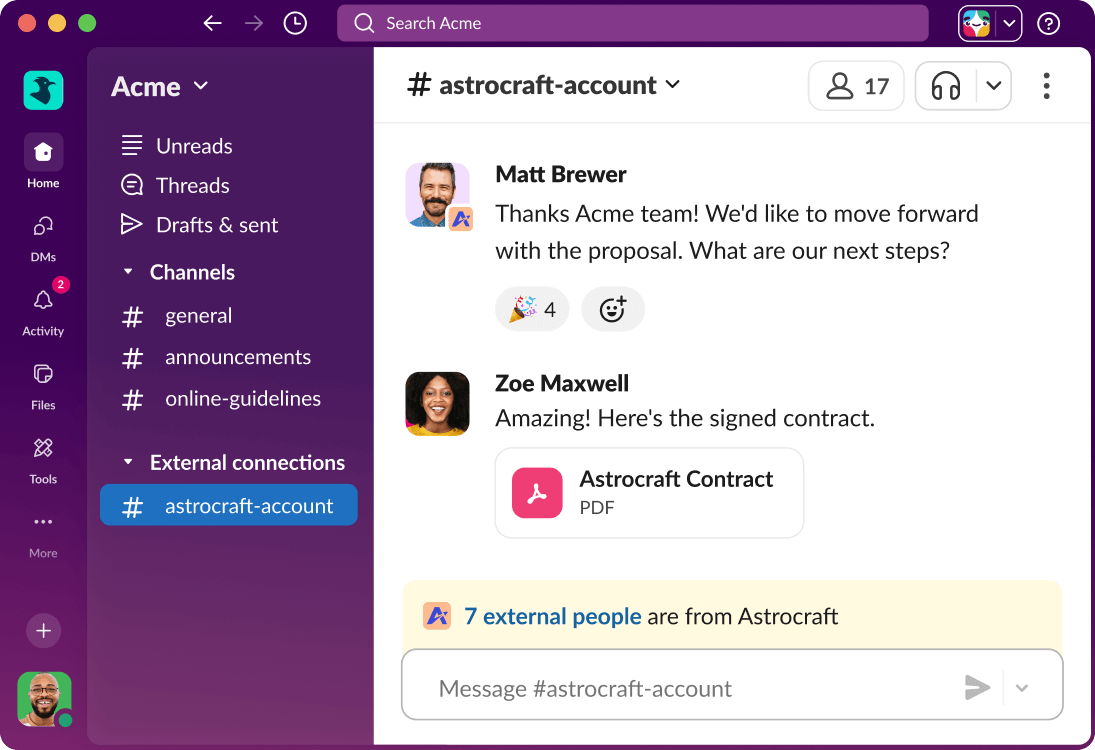Screen dimensions: 1095x750
Task: Open huddle options with the chevron
Action: point(994,86)
